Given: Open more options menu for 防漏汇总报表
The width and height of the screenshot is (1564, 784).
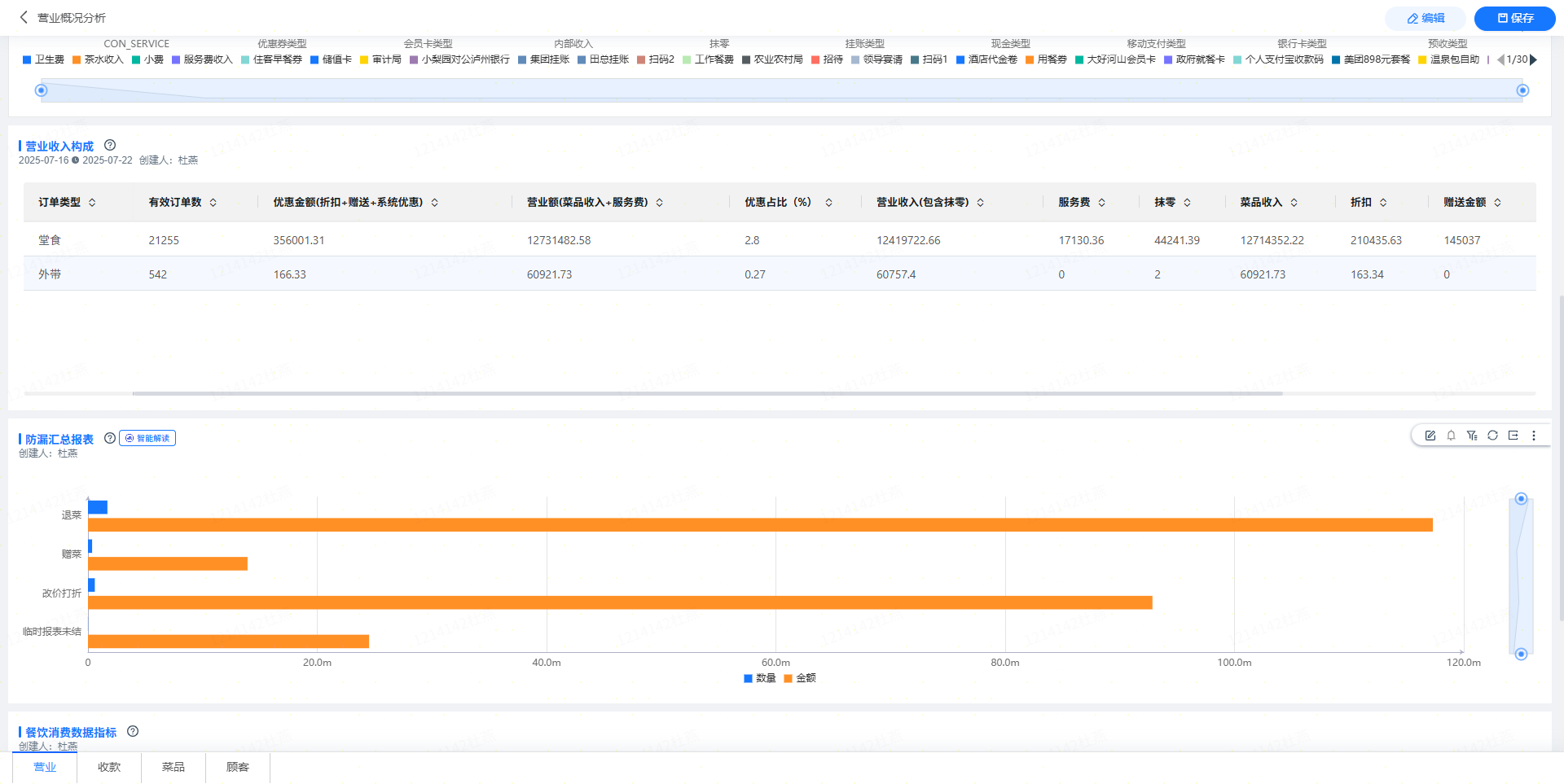Looking at the screenshot, I should coord(1534,436).
